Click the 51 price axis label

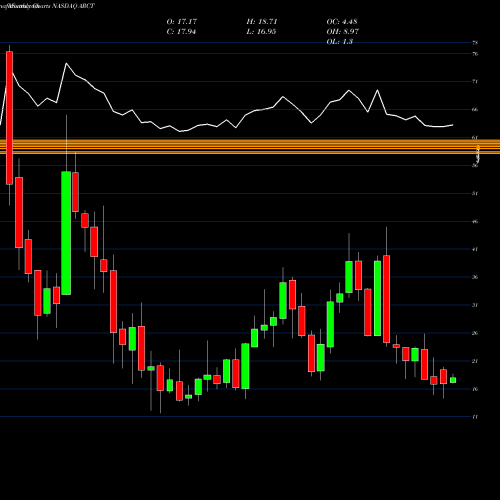tap(475, 193)
